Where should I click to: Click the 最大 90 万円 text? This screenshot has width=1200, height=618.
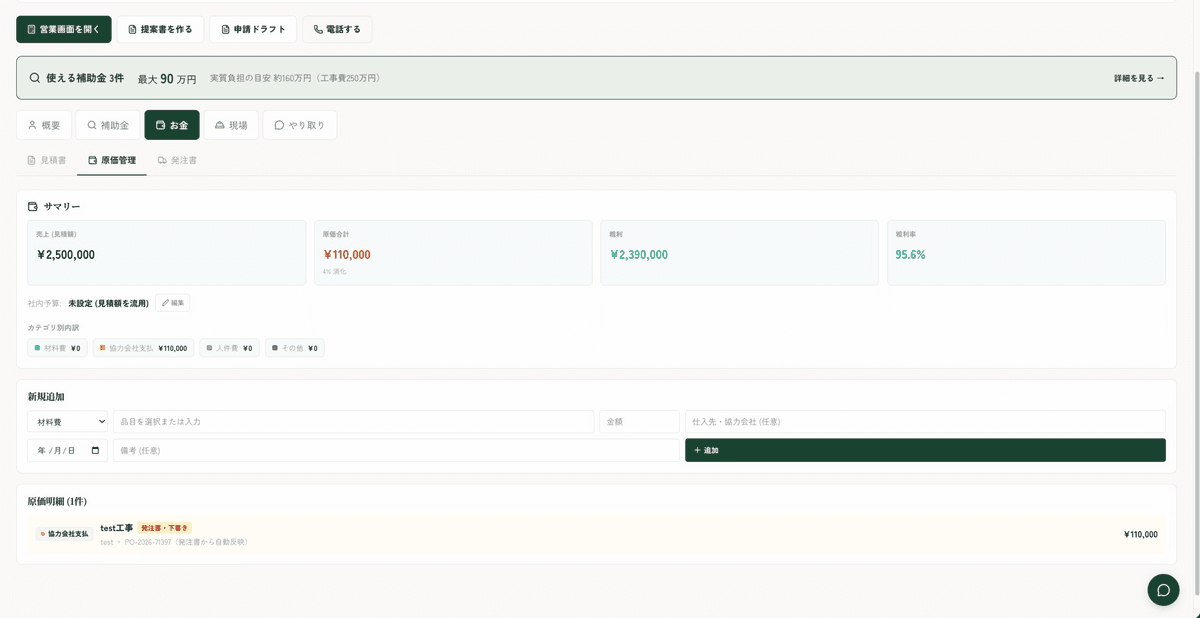point(167,78)
